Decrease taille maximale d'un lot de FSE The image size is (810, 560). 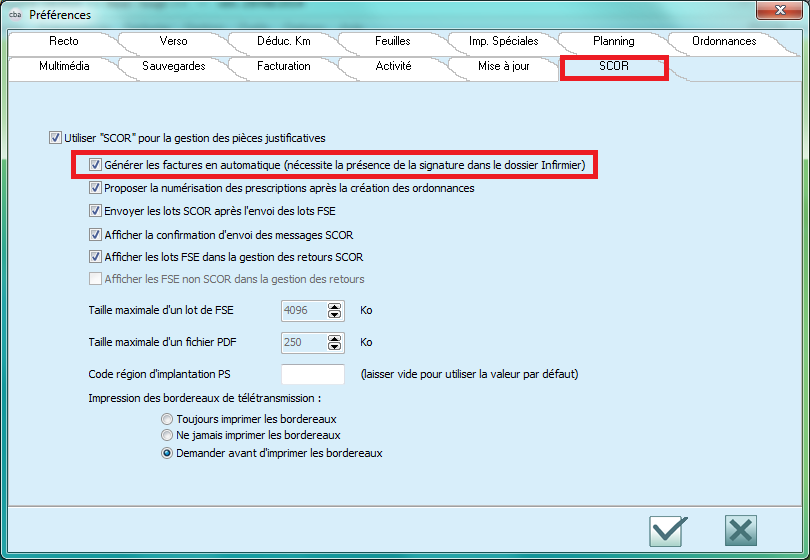334,314
